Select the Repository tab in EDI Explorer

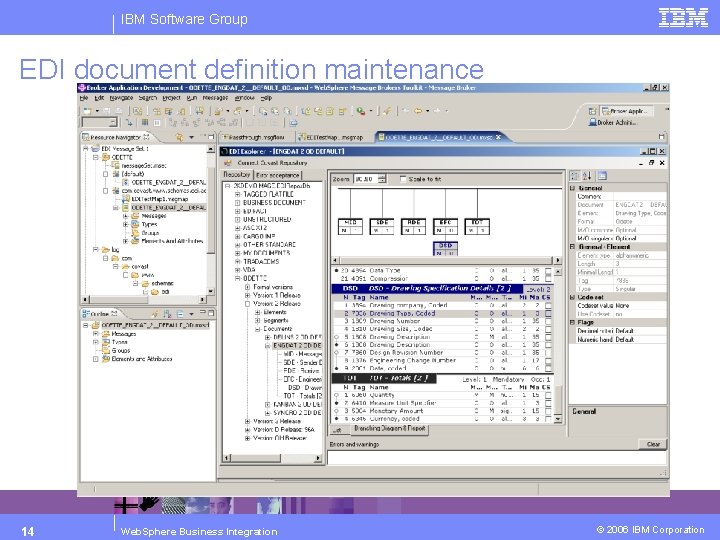[237, 175]
